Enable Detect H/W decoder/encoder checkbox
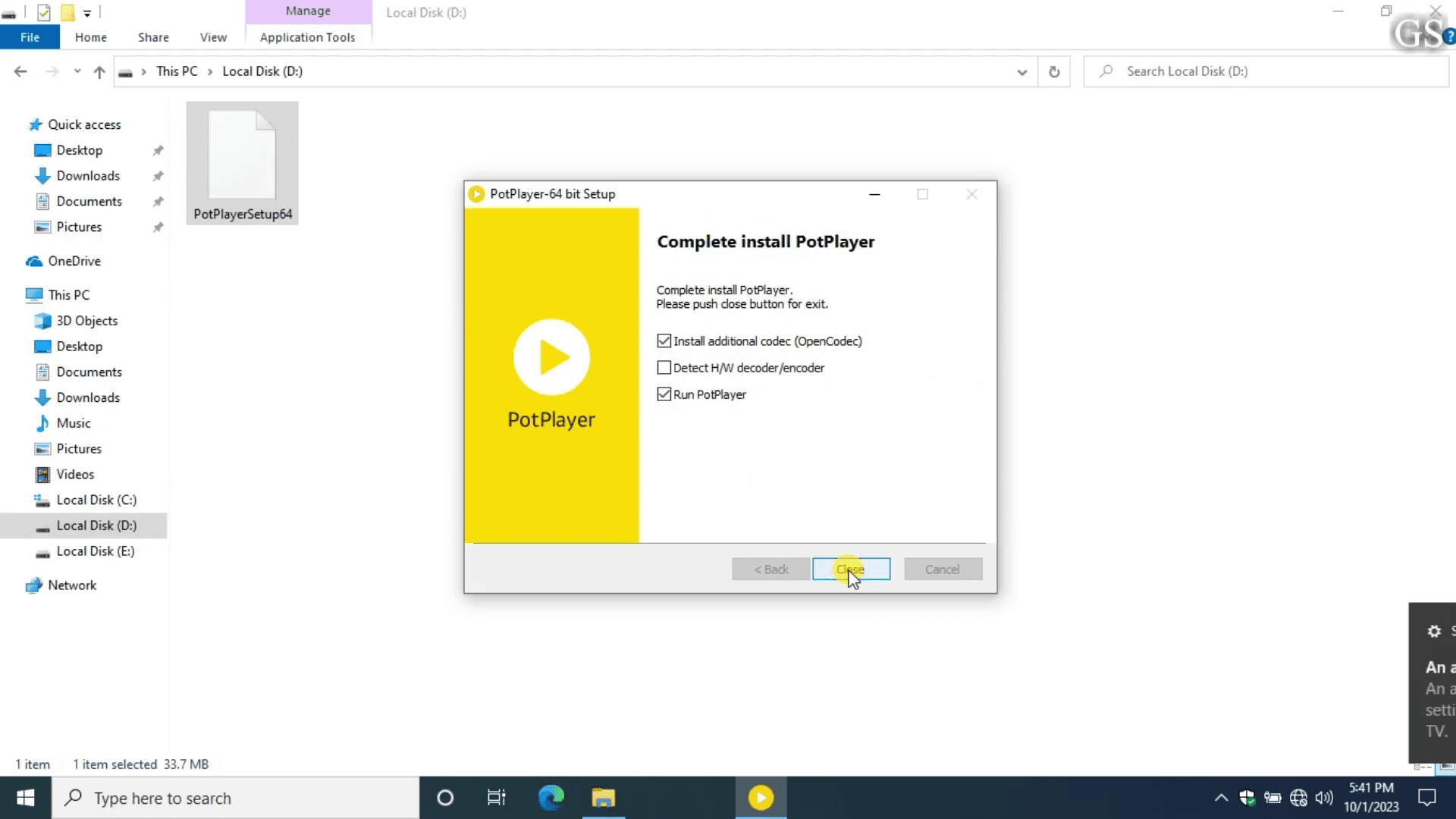Screen dimensions: 1456x819 coord(664,368)
